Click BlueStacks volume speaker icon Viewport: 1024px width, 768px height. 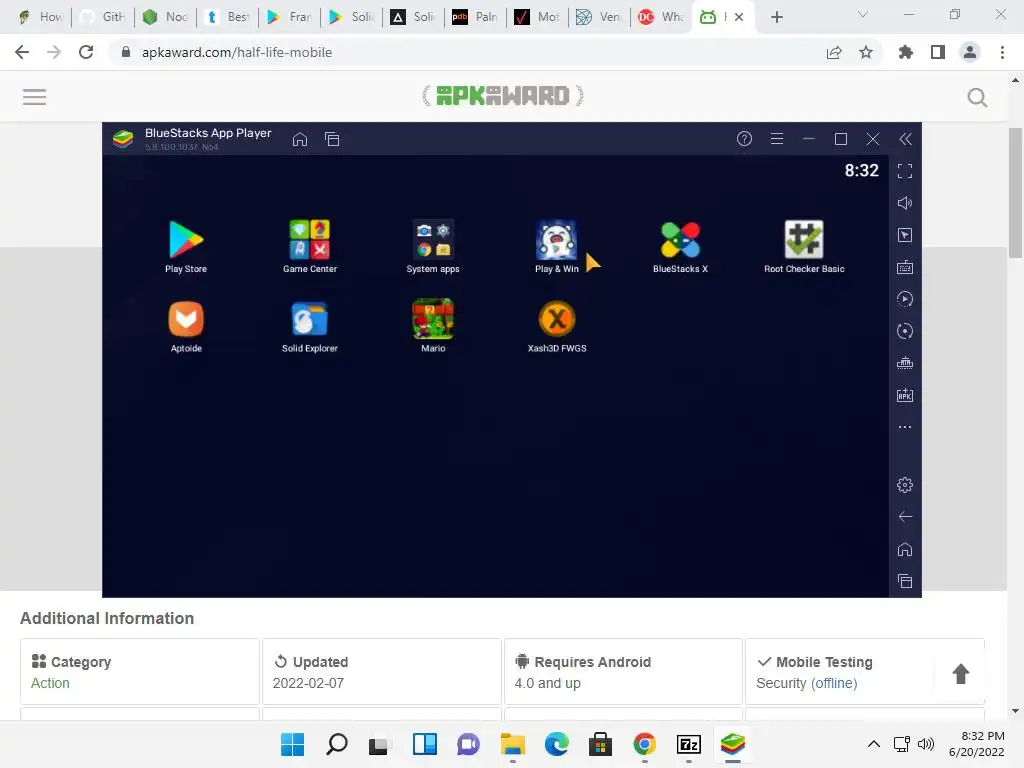click(x=904, y=203)
